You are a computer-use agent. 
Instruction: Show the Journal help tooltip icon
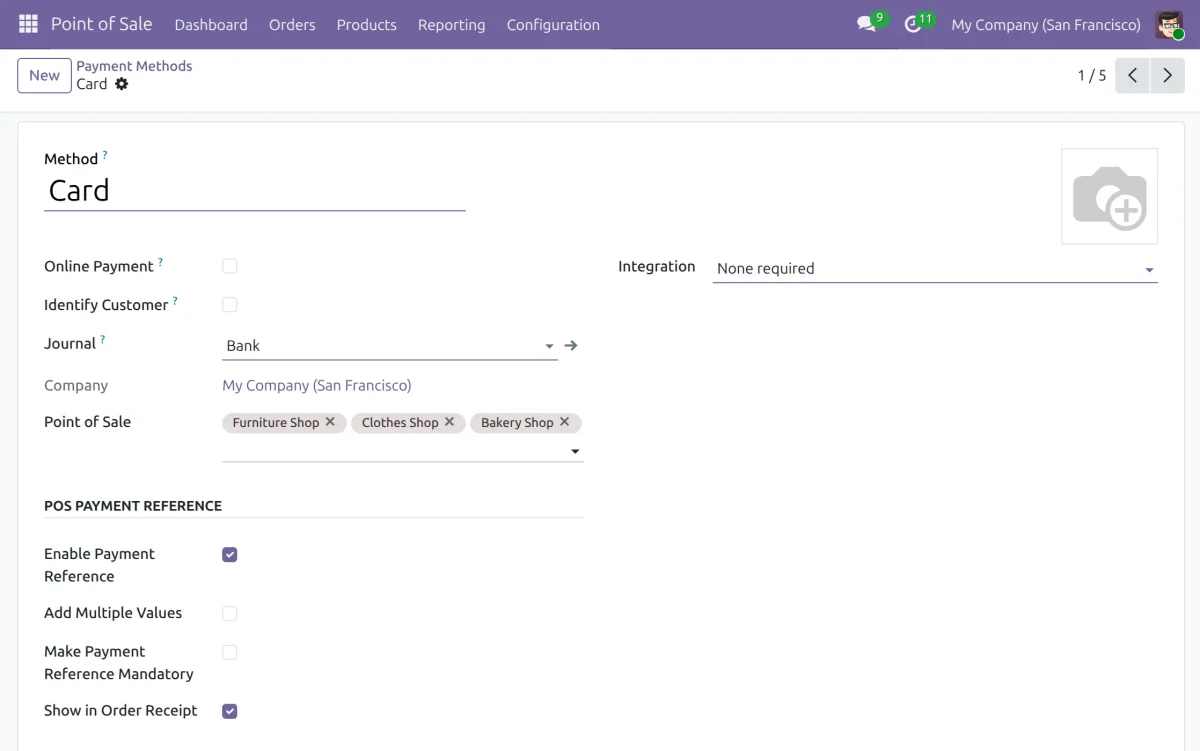102,340
